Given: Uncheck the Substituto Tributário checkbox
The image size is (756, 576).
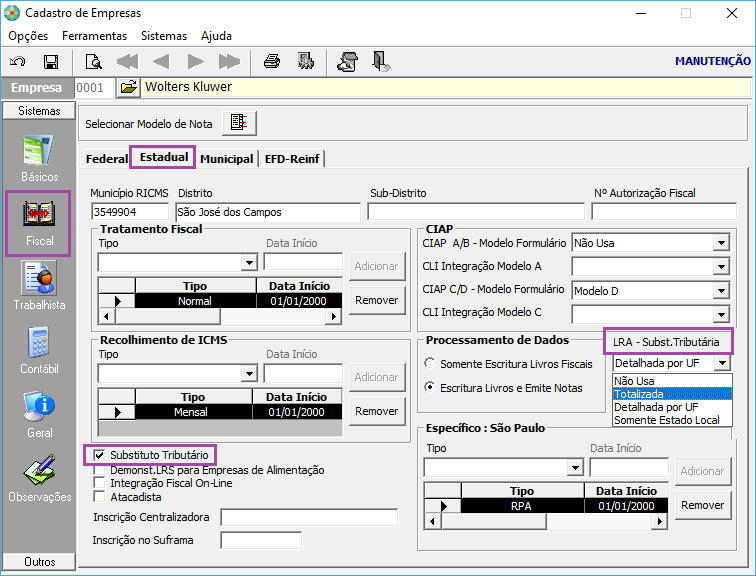Looking at the screenshot, I should pyautogui.click(x=99, y=456).
